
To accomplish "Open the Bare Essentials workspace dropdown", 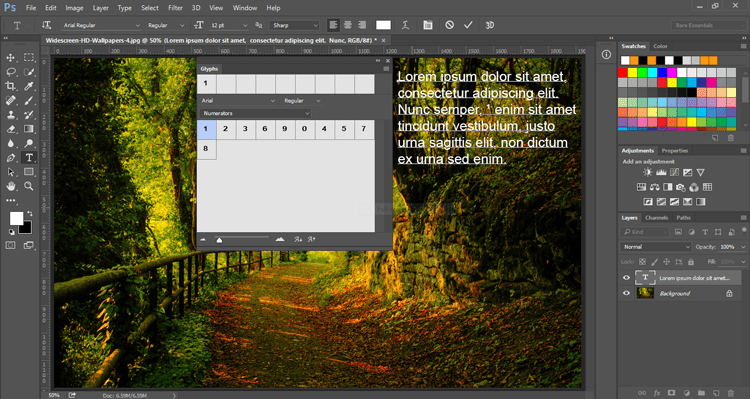I will tap(709, 25).
